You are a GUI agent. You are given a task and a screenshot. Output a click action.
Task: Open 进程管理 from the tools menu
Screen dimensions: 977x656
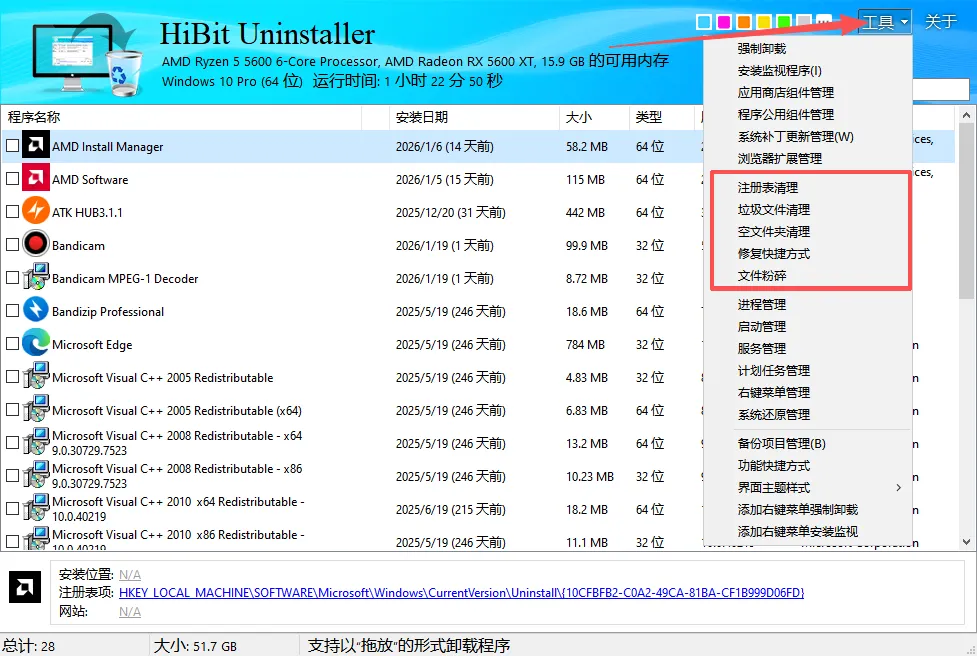coord(761,305)
